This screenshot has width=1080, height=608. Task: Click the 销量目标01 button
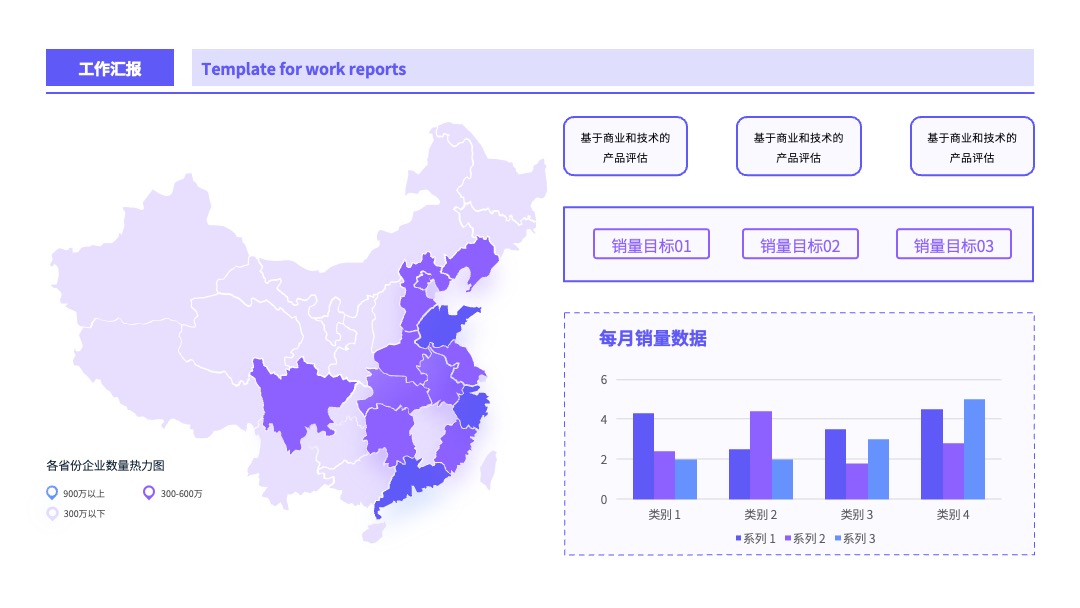[x=651, y=244]
